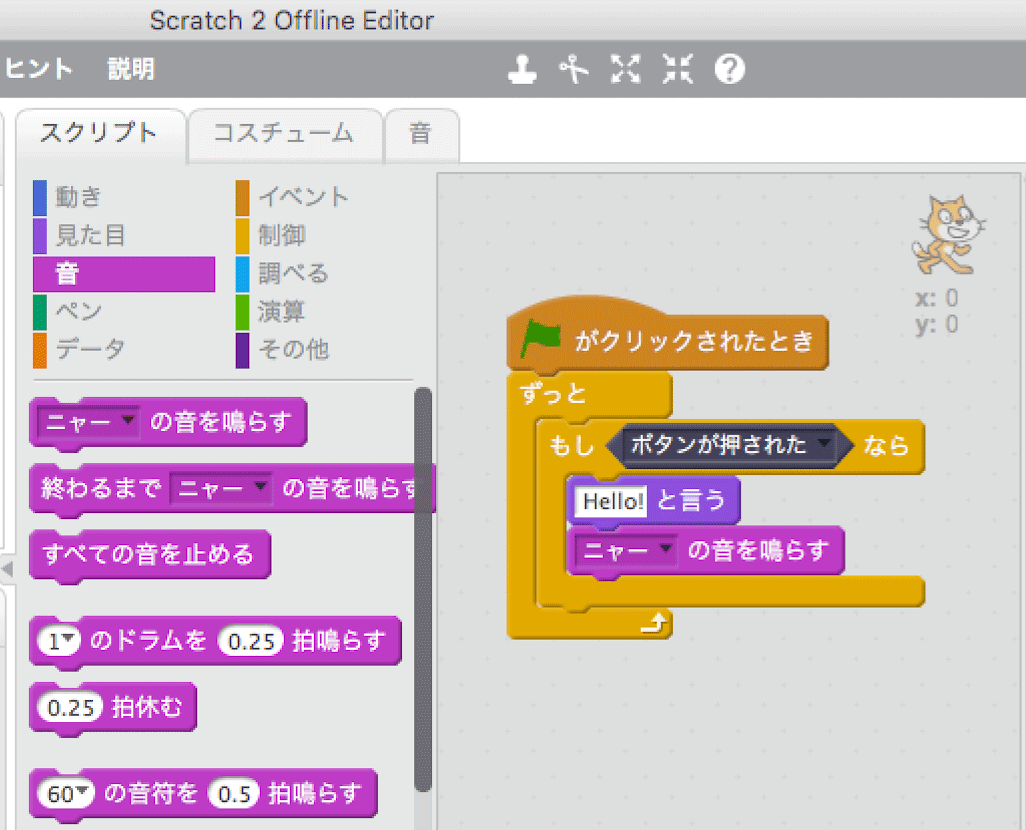Open drum number dropdown showing 1
The width and height of the screenshot is (1026, 830).
(59, 641)
